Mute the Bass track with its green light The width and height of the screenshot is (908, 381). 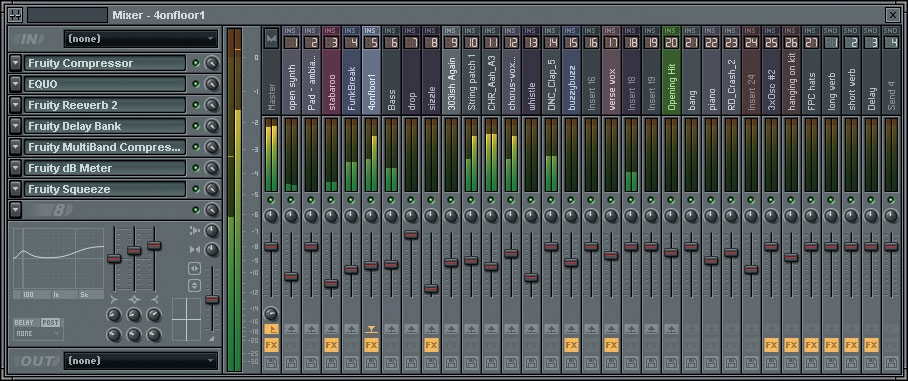[391, 200]
